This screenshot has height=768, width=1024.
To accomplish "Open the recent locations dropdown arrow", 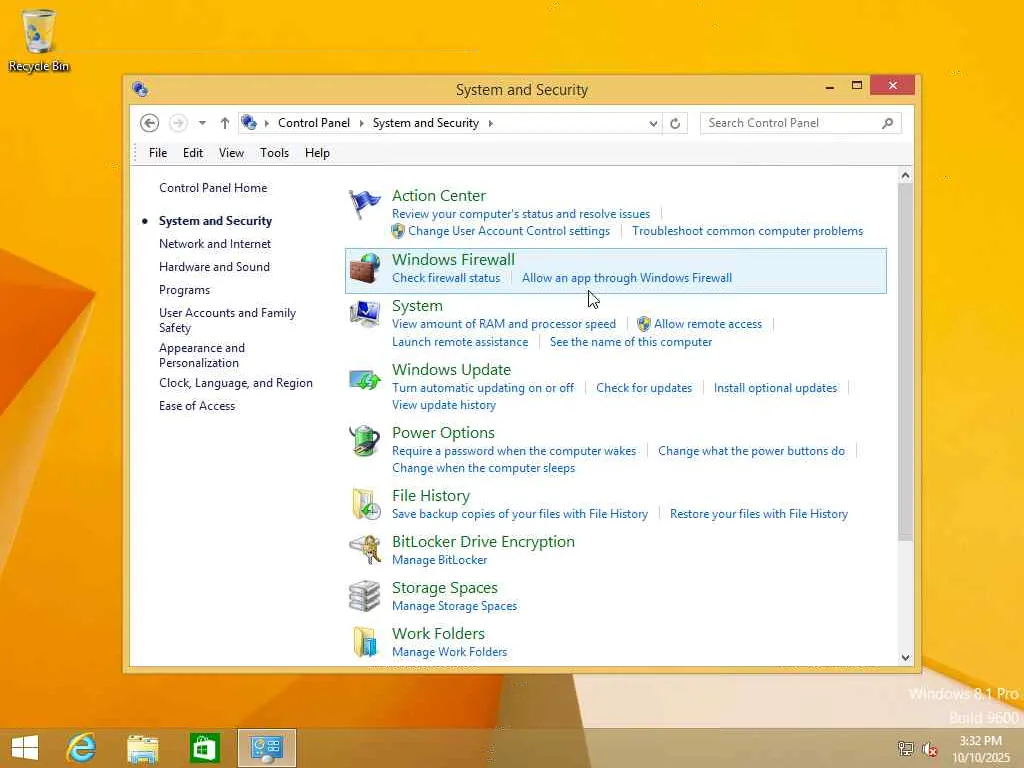I will pos(202,123).
